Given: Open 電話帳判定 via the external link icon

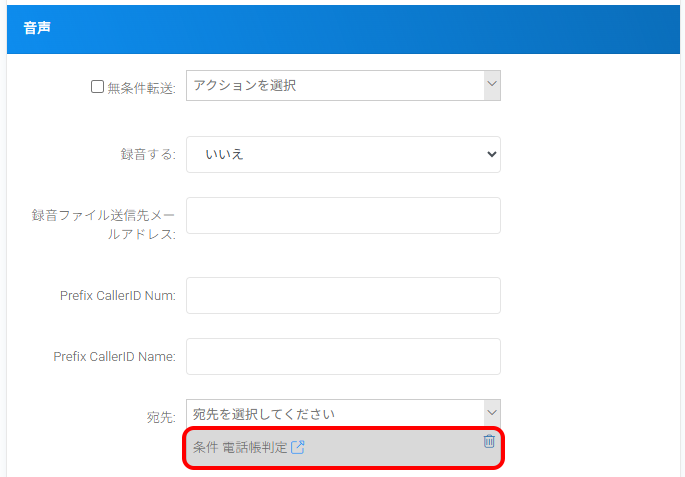Looking at the screenshot, I should [297, 447].
